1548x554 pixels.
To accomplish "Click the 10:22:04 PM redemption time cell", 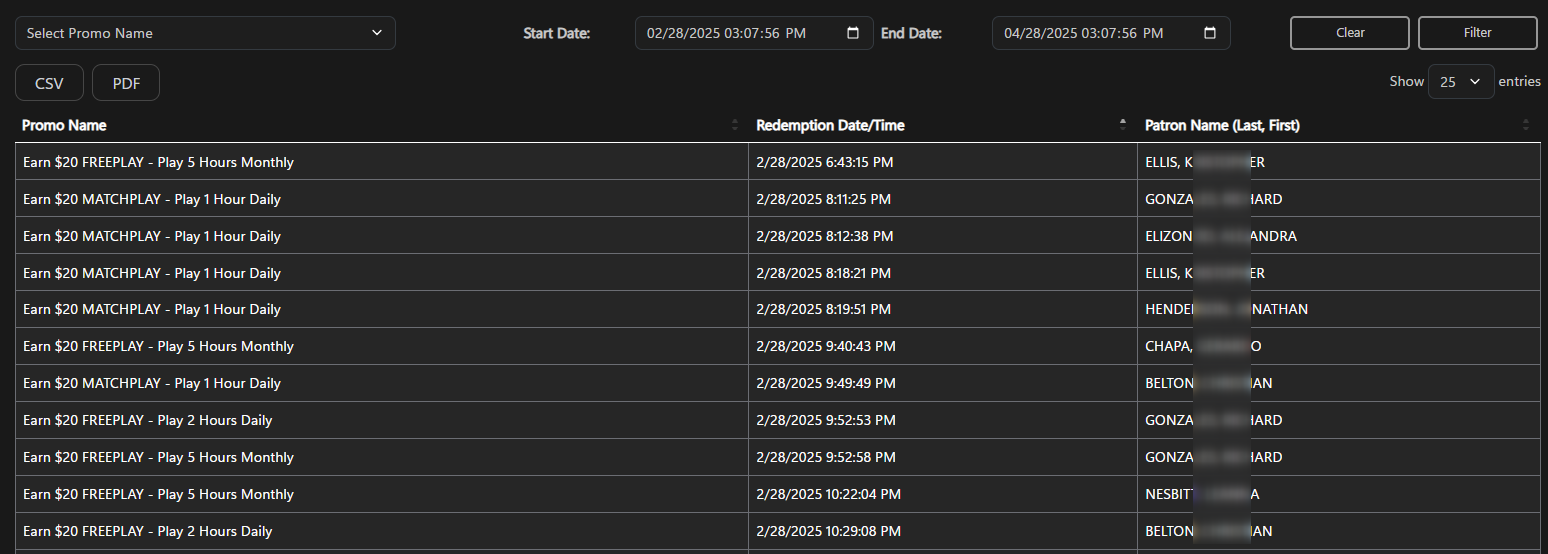I will (x=828, y=494).
